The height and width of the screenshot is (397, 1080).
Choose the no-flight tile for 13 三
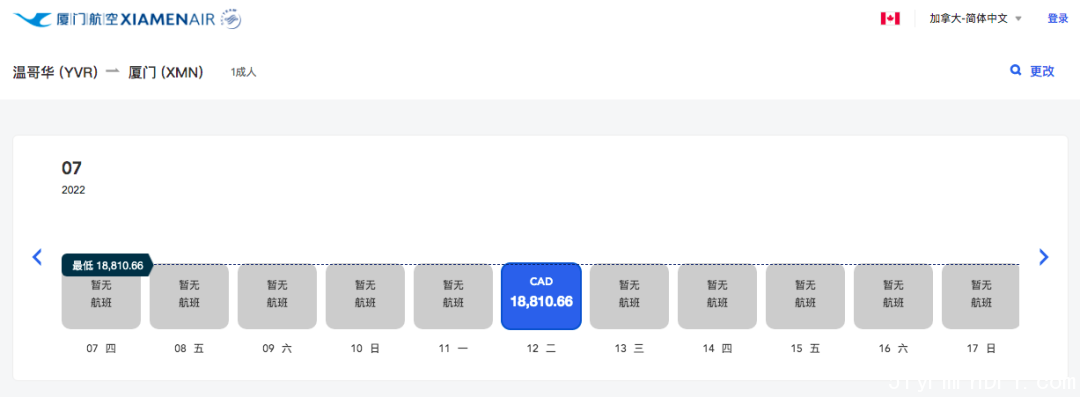point(630,296)
